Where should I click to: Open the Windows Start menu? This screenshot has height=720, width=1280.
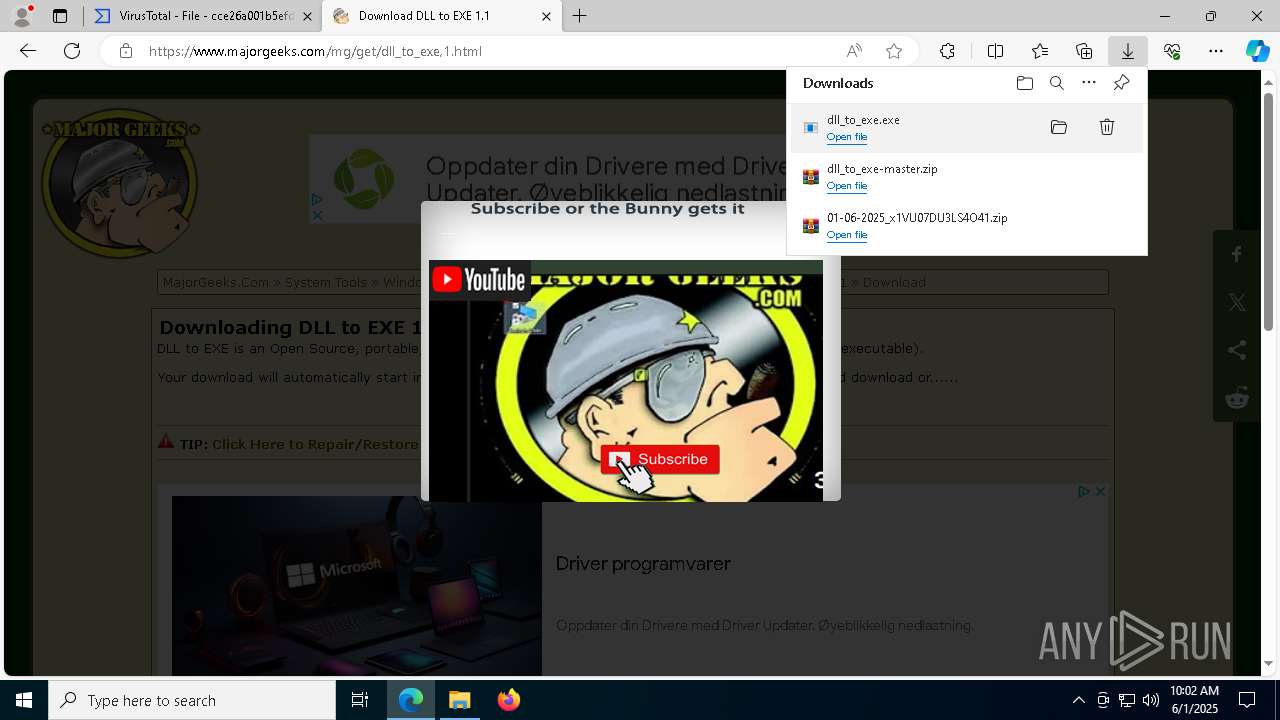click(24, 700)
